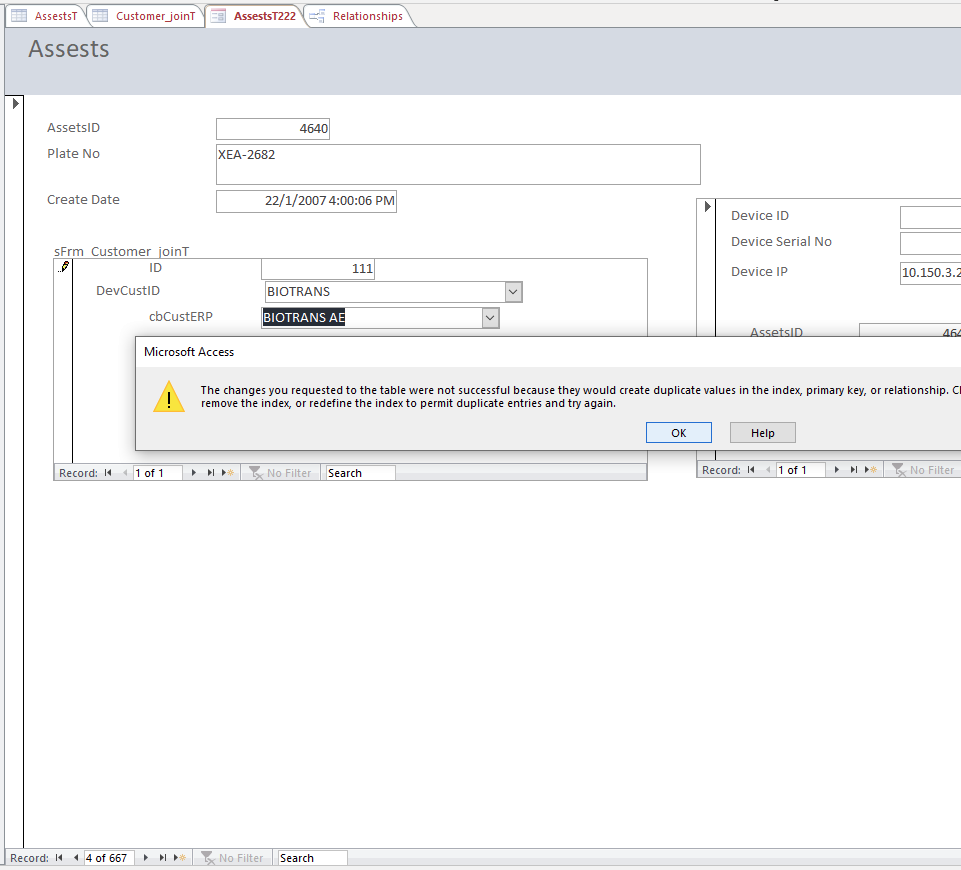Switch to the Customer_joinT tab
Image resolution: width=961 pixels, height=870 pixels.
pyautogui.click(x=145, y=16)
